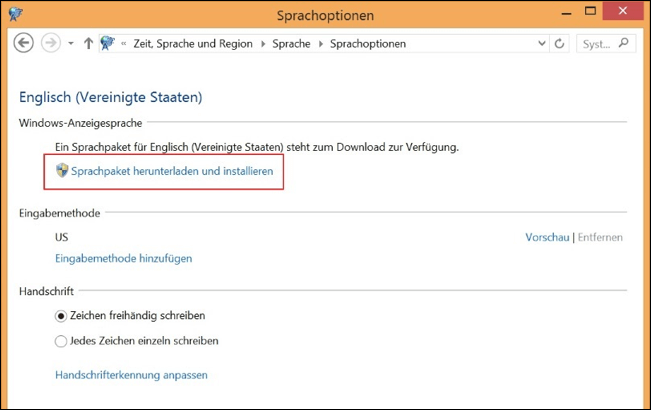The width and height of the screenshot is (651, 410).
Task: Go up one level with up arrow
Action: coord(88,44)
